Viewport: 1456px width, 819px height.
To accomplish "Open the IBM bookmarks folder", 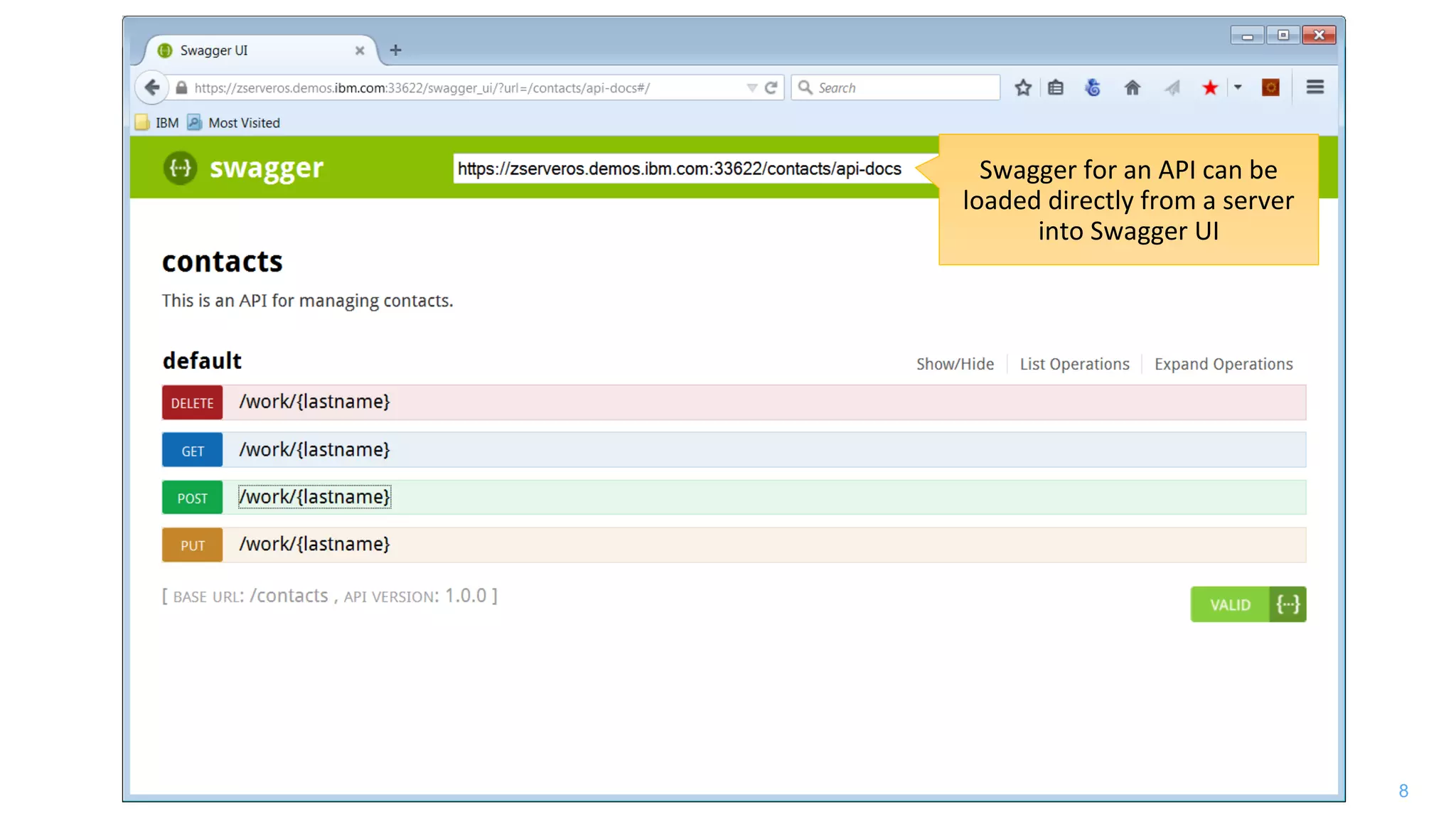I will tap(157, 122).
